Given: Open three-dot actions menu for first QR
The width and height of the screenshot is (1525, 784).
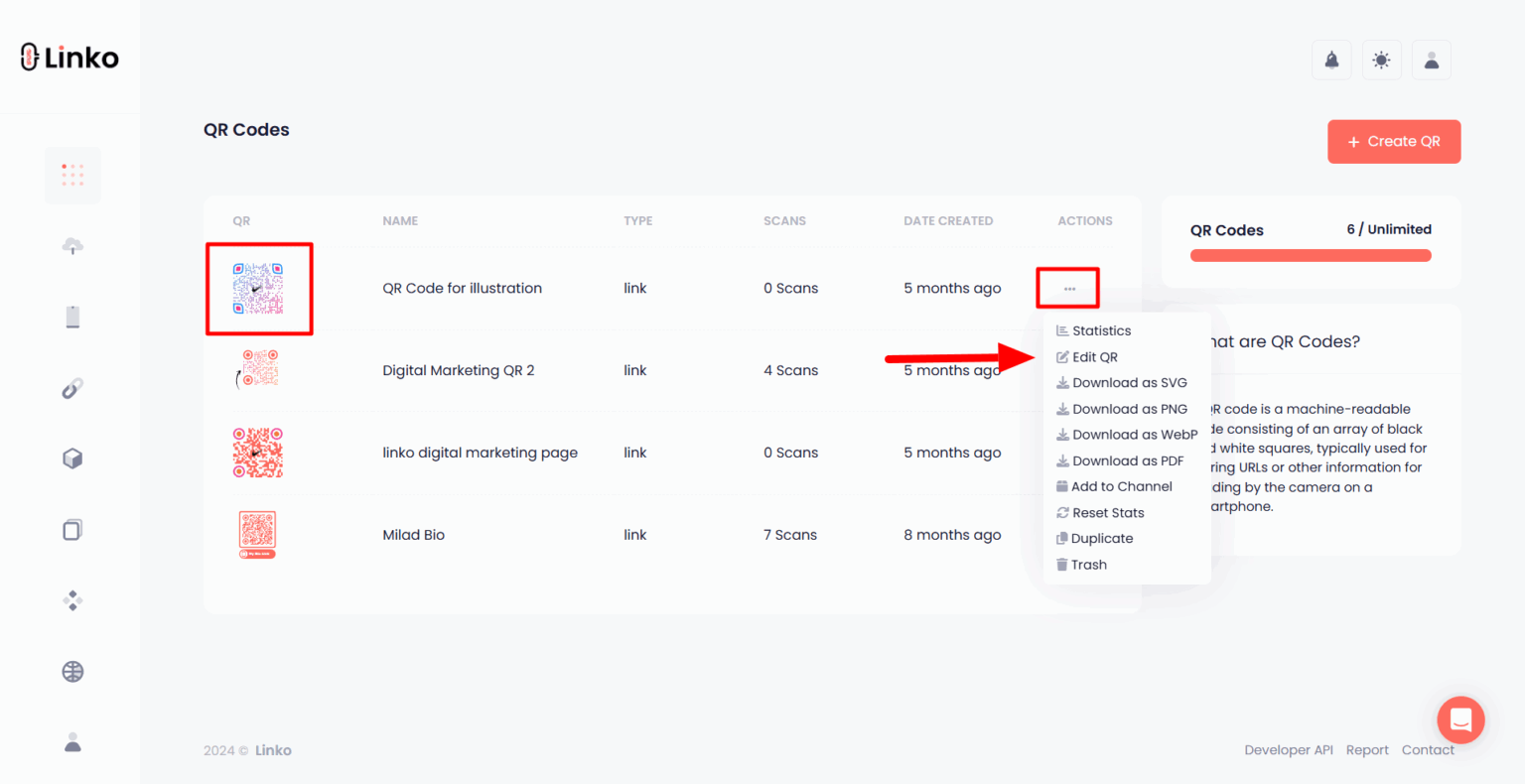Looking at the screenshot, I should point(1068,289).
